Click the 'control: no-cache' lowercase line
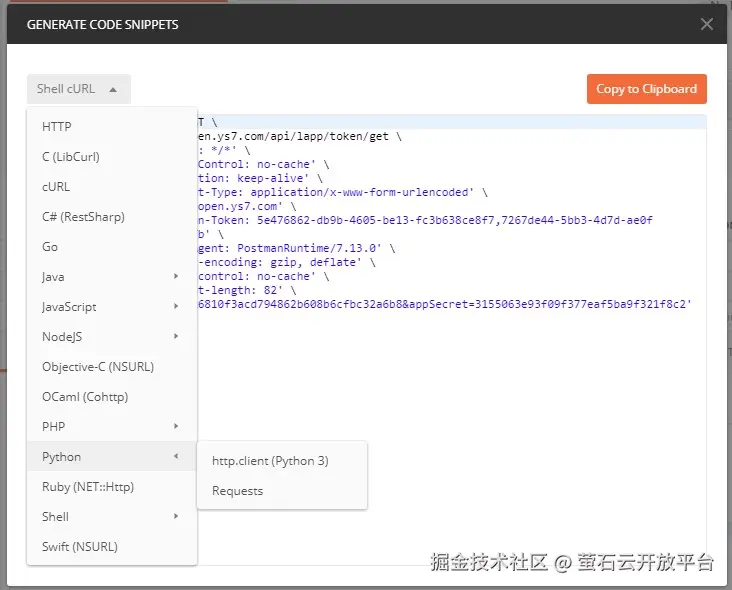This screenshot has height=590, width=732. tap(264, 276)
